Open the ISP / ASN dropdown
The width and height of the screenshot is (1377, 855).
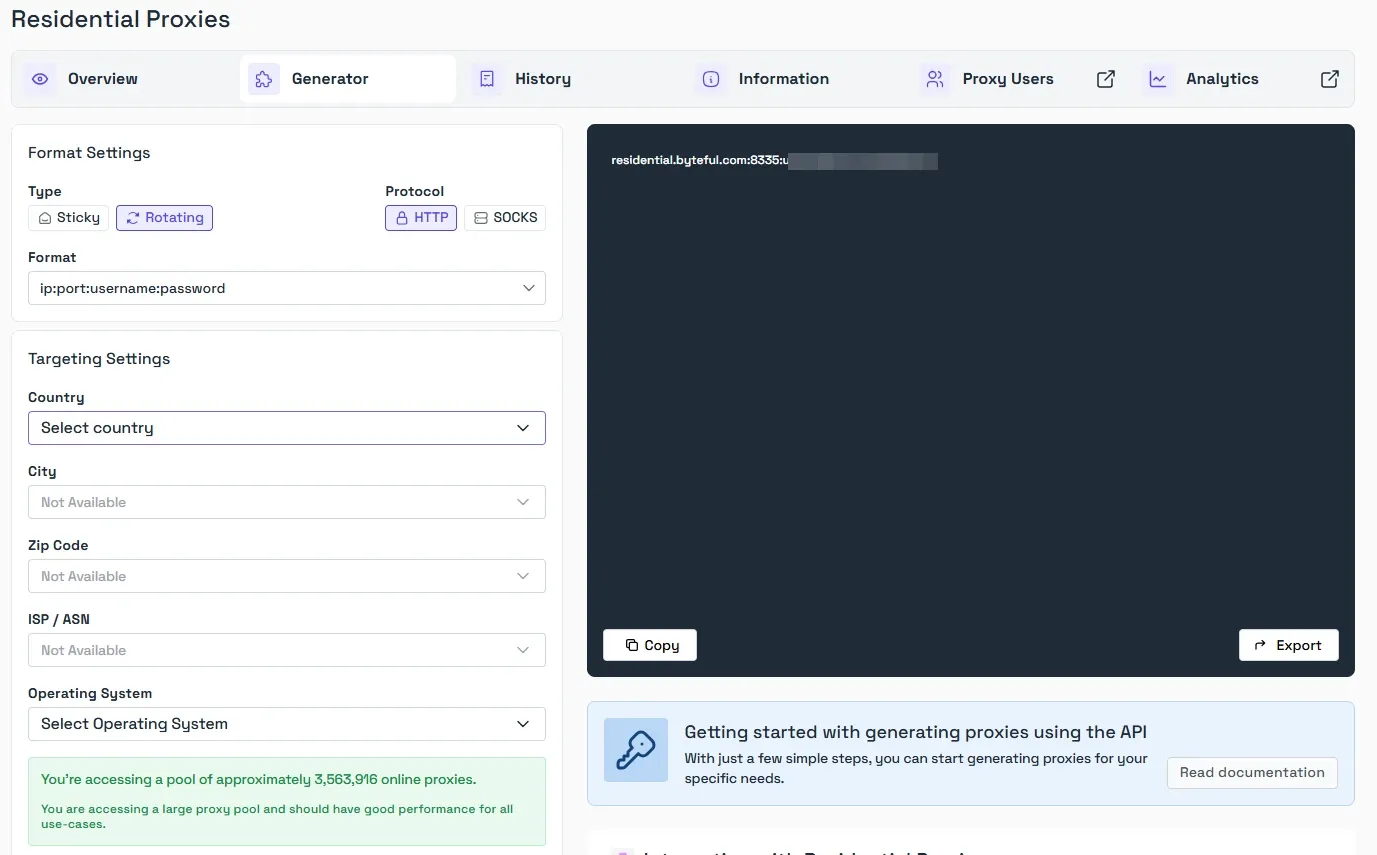click(287, 650)
